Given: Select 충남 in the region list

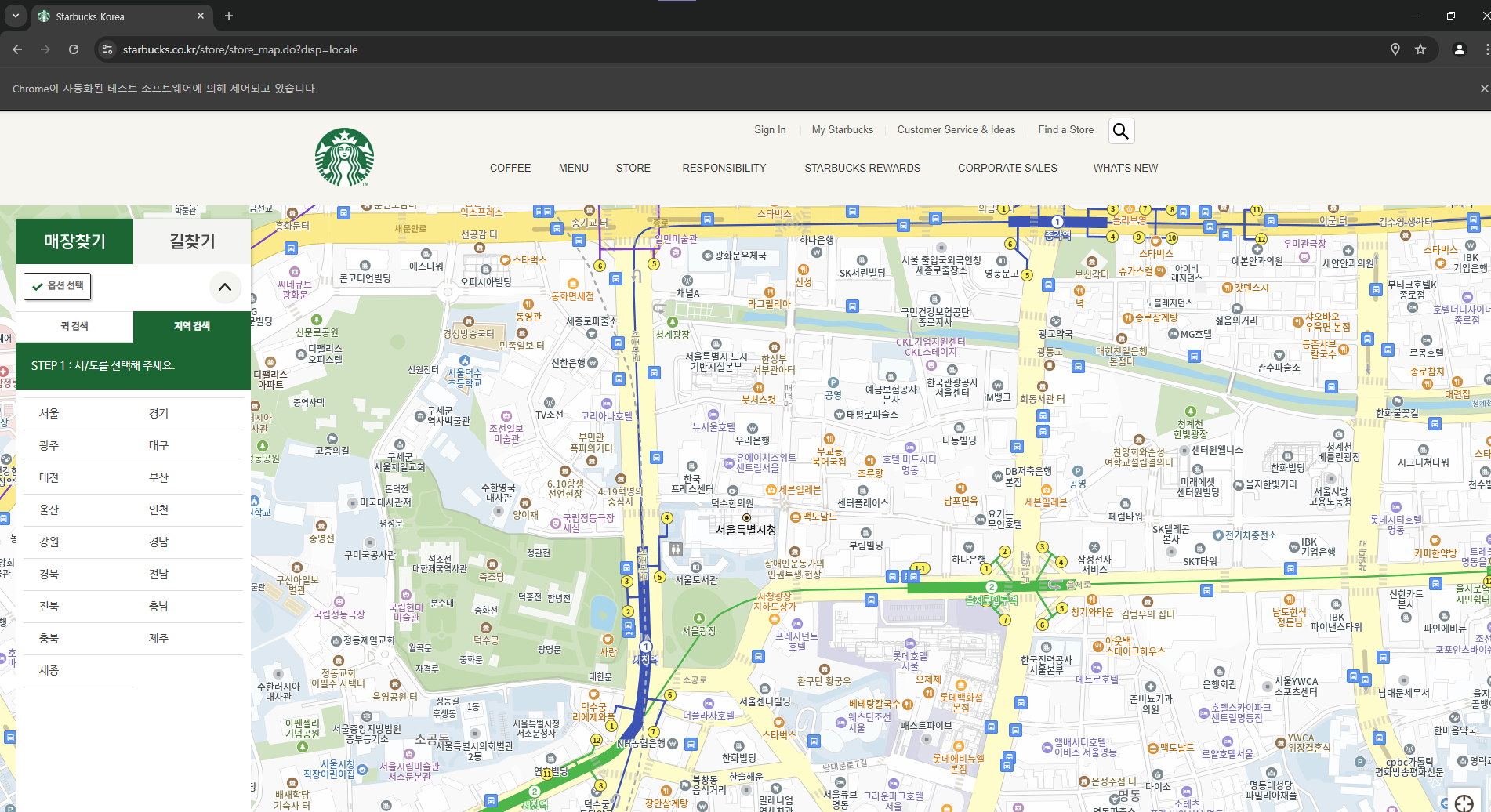Looking at the screenshot, I should (x=159, y=607).
